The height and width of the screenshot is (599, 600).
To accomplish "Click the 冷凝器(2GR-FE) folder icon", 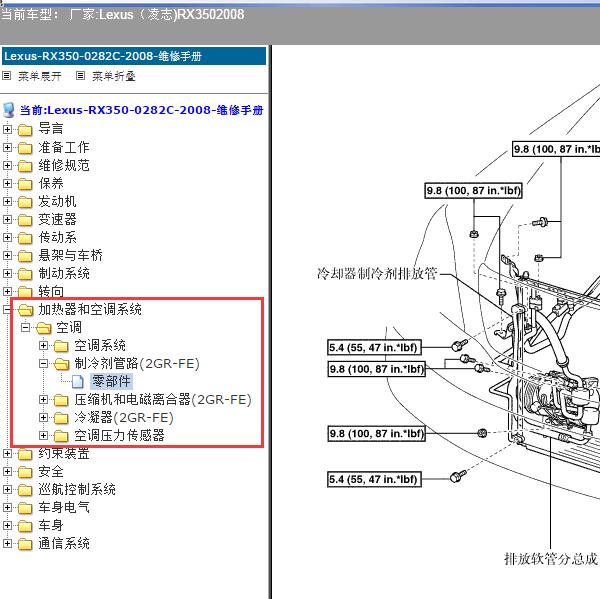I will tap(61, 418).
